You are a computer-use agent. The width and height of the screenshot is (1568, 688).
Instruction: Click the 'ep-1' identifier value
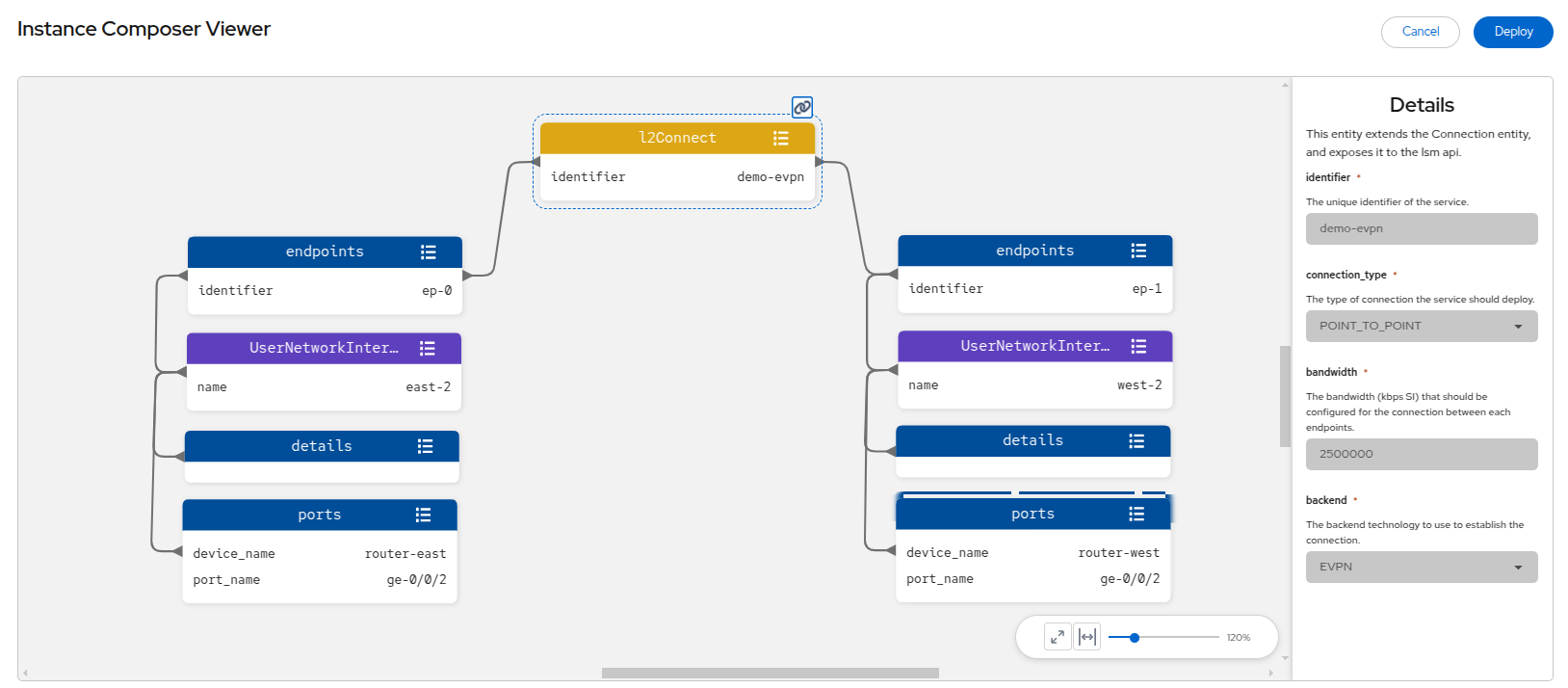point(1147,289)
